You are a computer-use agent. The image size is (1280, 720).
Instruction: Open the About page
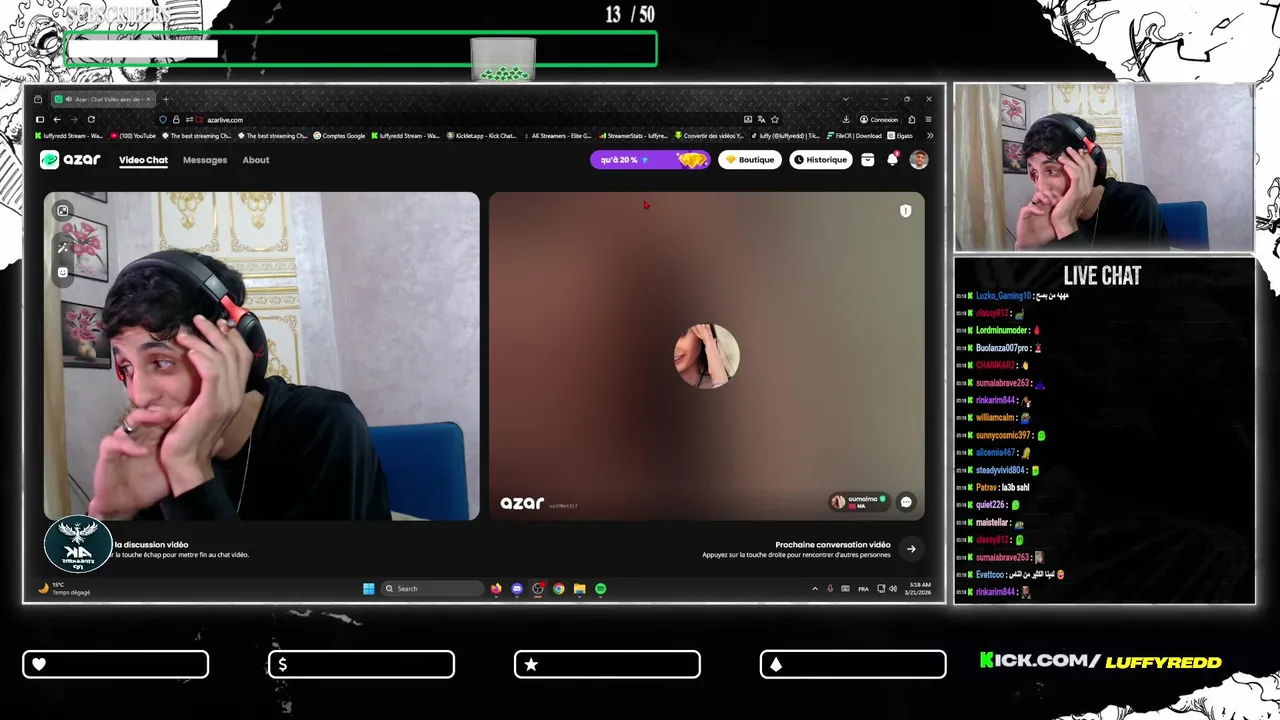pyautogui.click(x=256, y=160)
